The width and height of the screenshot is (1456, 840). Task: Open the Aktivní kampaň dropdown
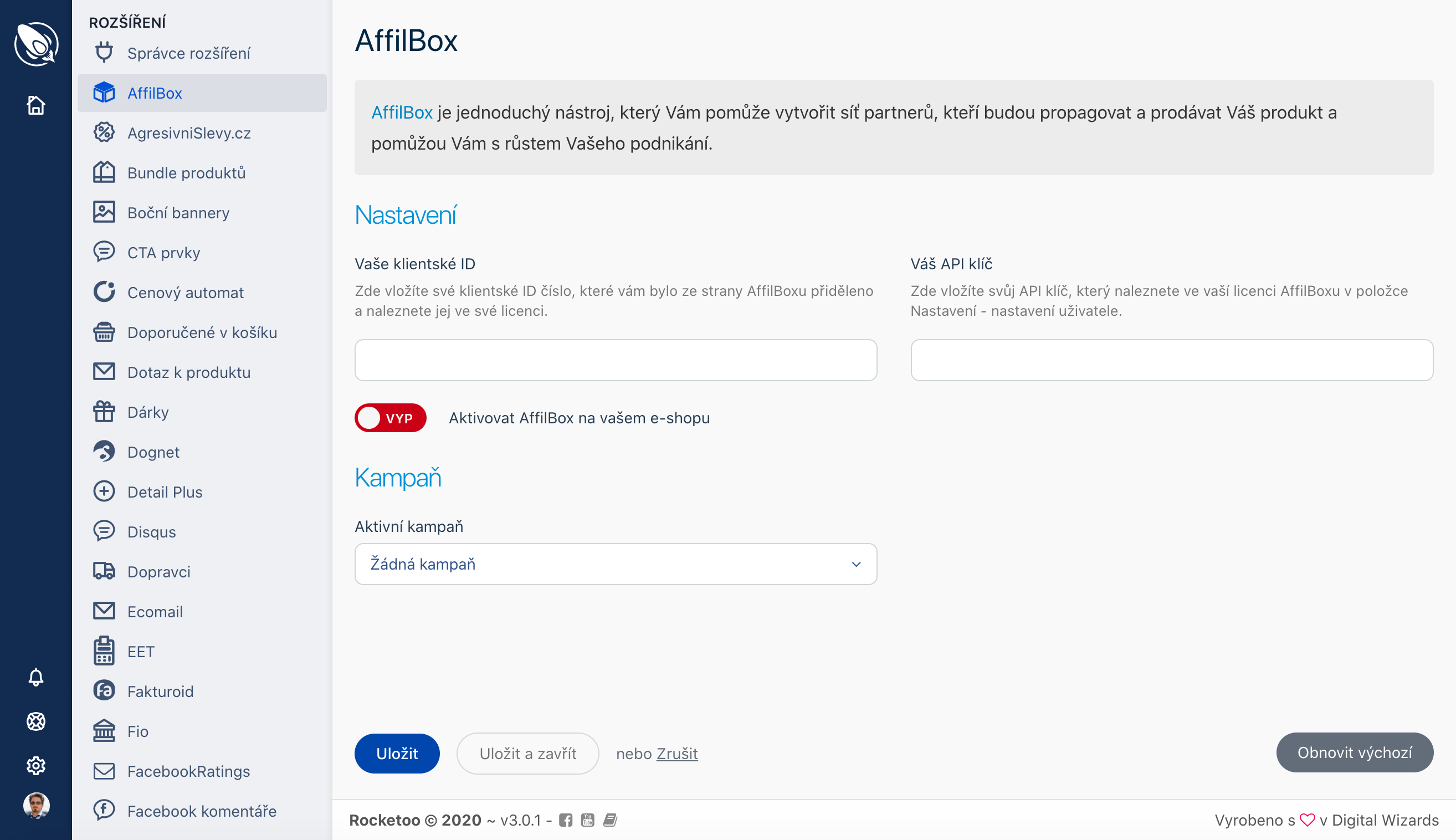click(616, 564)
